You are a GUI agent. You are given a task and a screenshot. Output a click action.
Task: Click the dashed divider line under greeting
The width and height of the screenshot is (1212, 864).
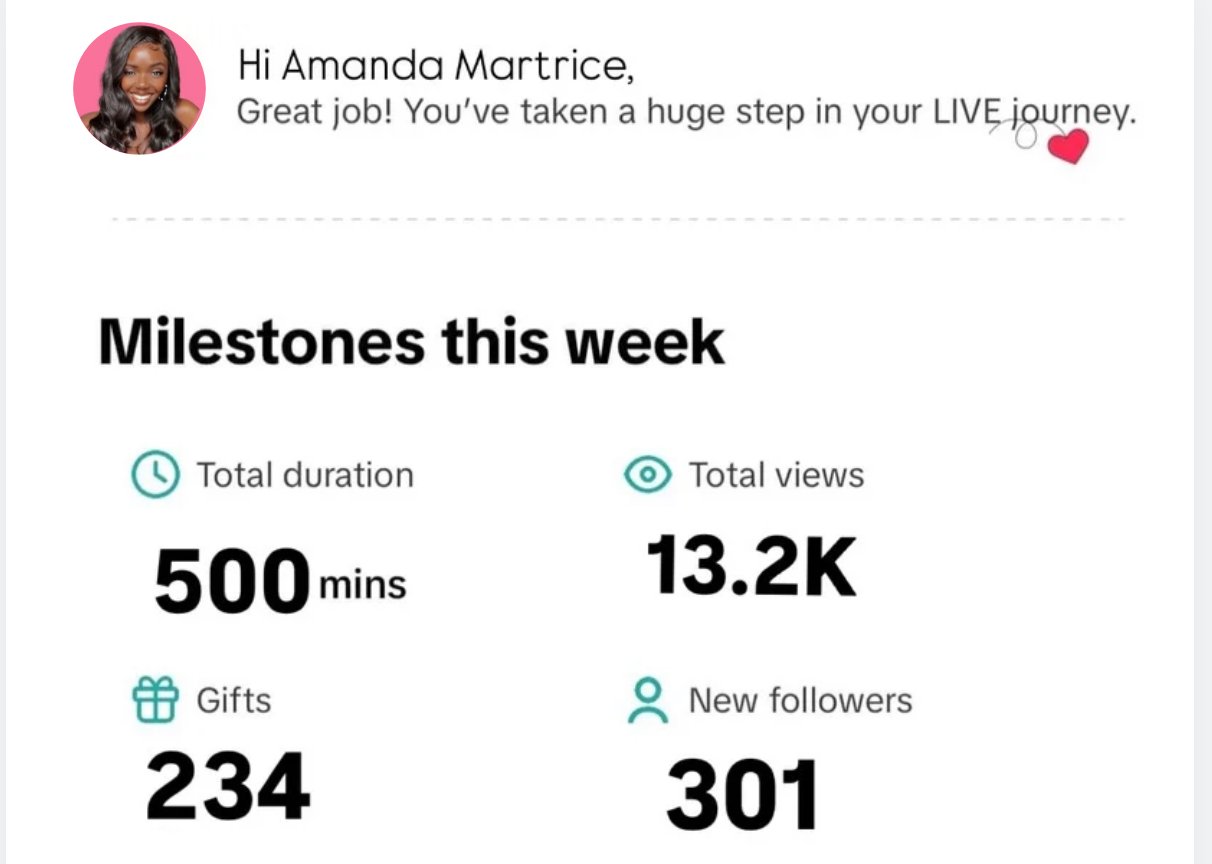coord(617,219)
